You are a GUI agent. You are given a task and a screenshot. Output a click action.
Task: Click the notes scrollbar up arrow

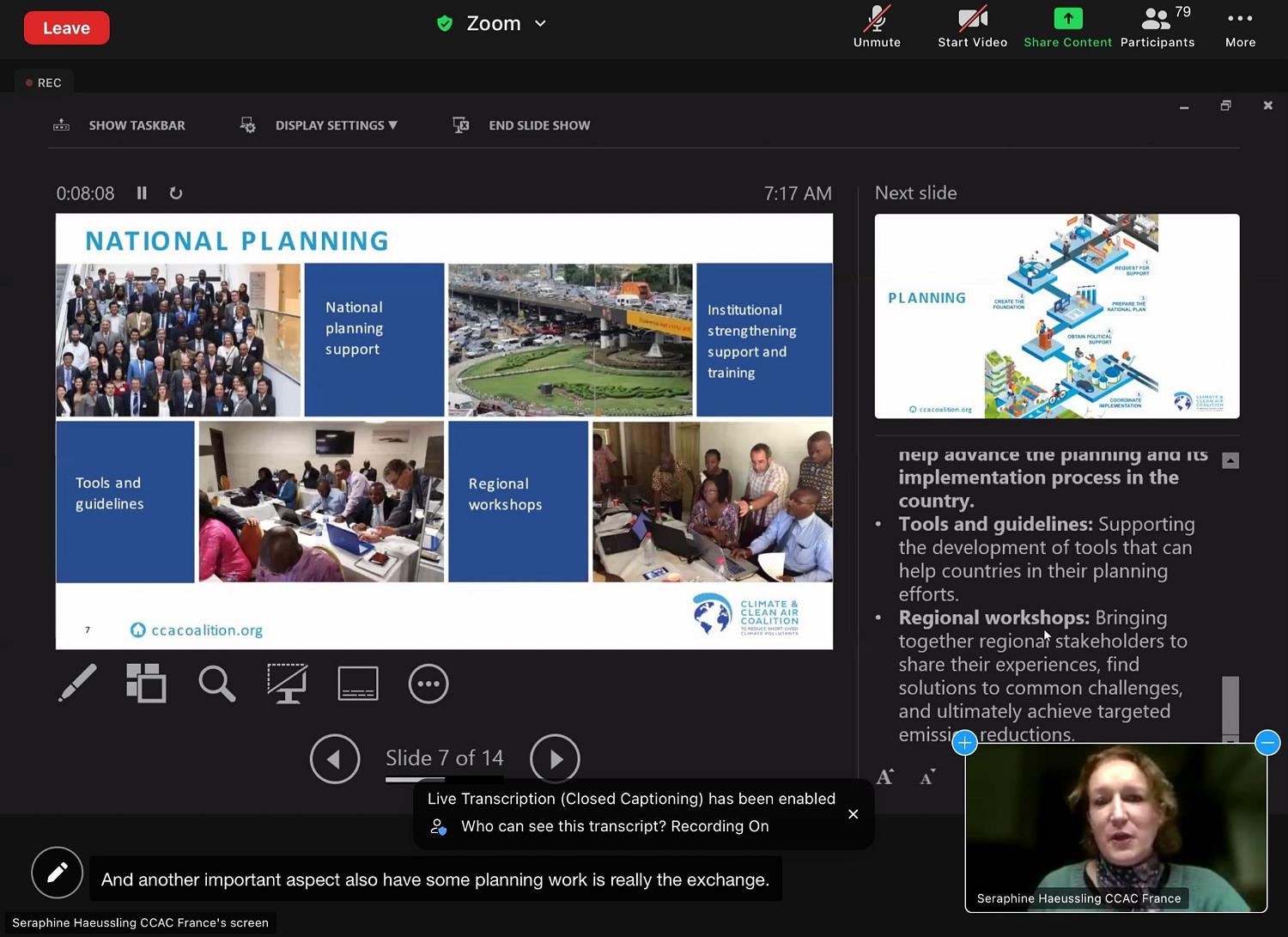tap(1230, 460)
